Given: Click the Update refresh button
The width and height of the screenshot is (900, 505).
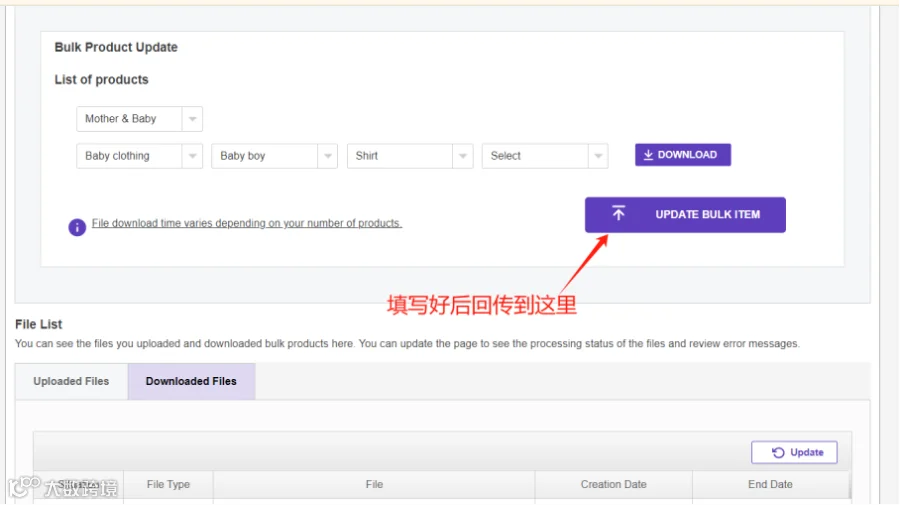Looking at the screenshot, I should coord(794,452).
